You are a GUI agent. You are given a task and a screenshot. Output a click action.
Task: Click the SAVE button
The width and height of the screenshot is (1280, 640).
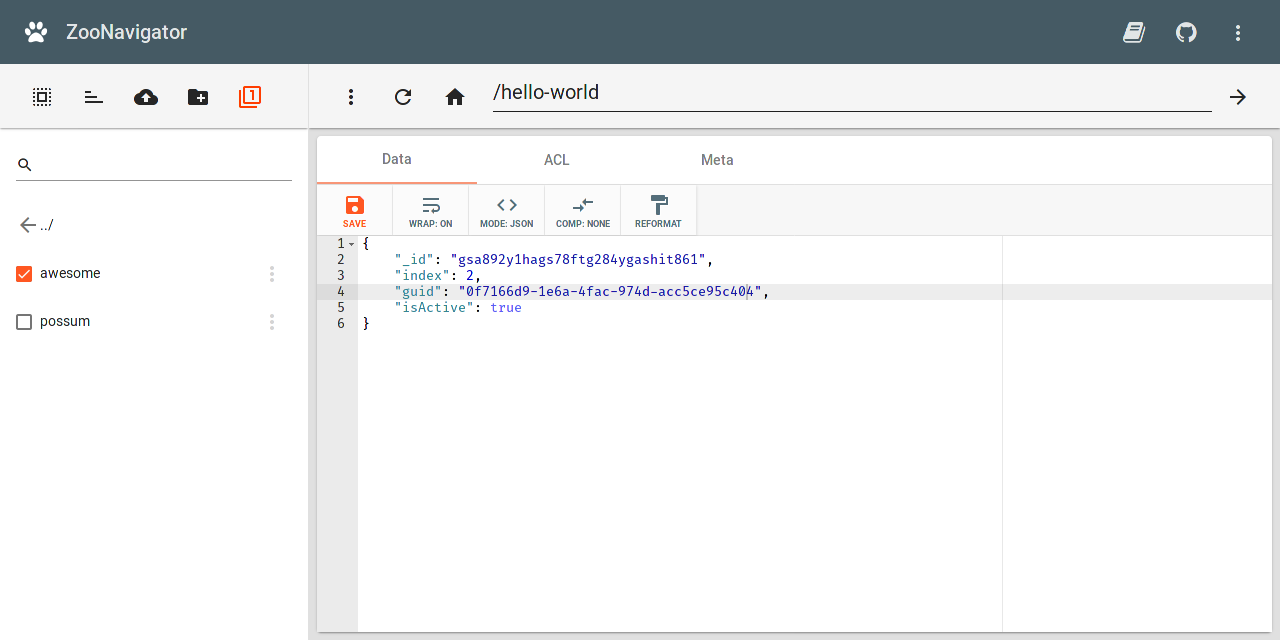(x=355, y=211)
